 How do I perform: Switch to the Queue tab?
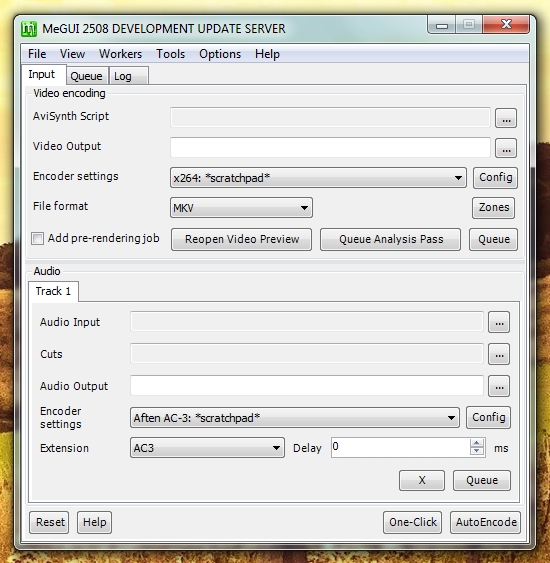point(87,76)
